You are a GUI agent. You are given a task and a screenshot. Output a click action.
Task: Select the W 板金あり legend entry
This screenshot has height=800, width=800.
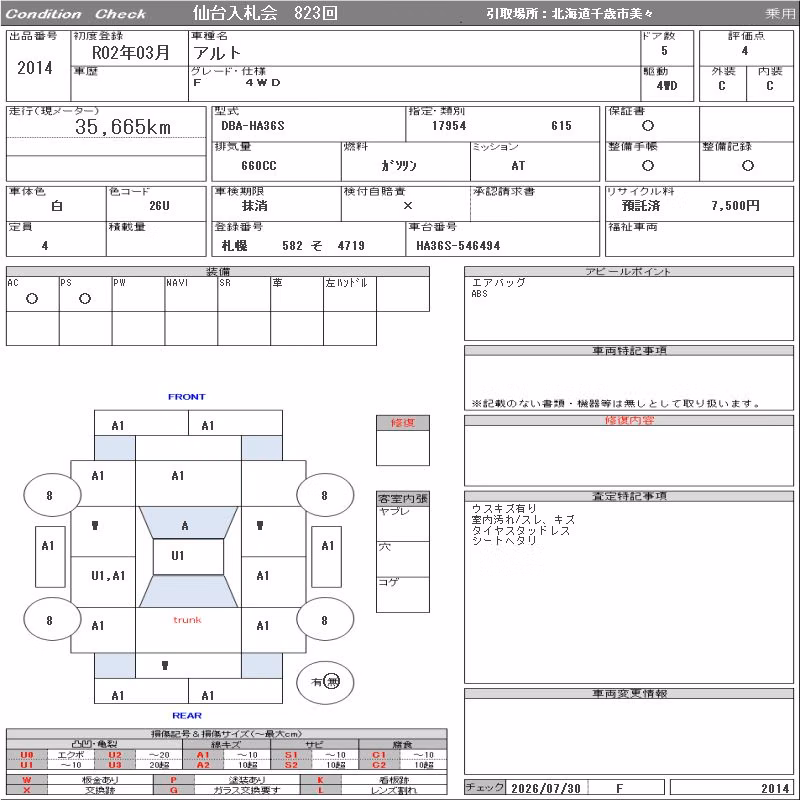(79, 780)
